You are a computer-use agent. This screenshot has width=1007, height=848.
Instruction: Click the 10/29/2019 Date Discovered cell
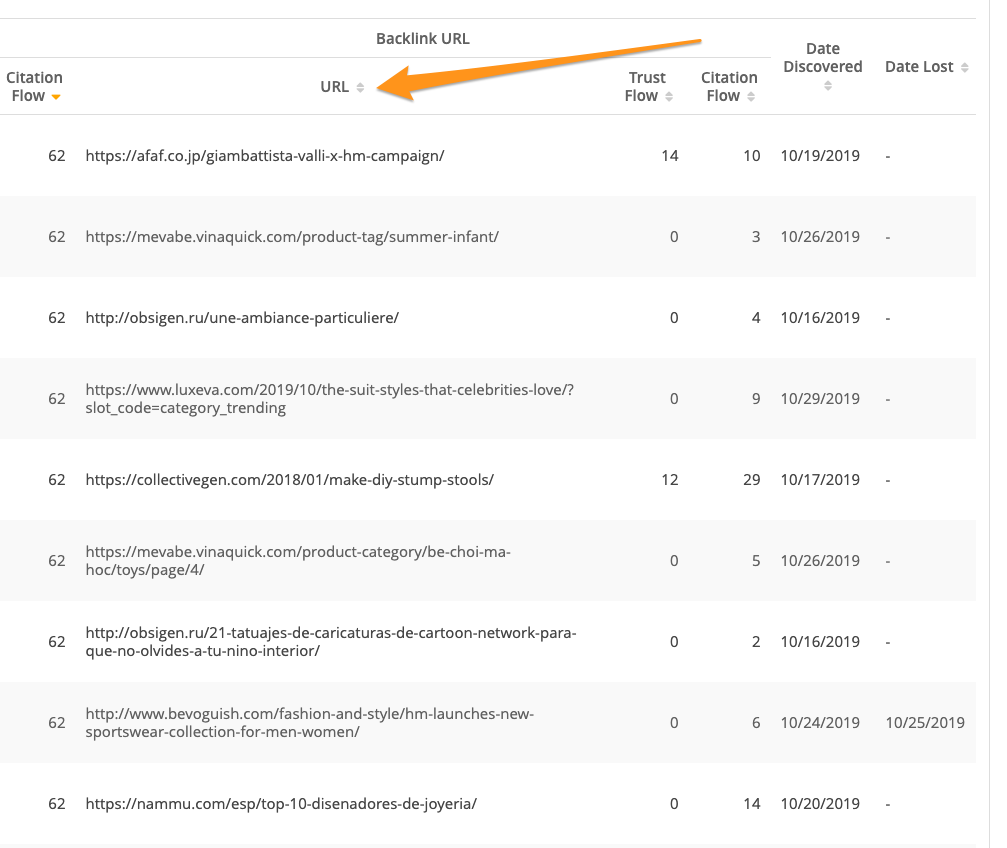(x=820, y=399)
